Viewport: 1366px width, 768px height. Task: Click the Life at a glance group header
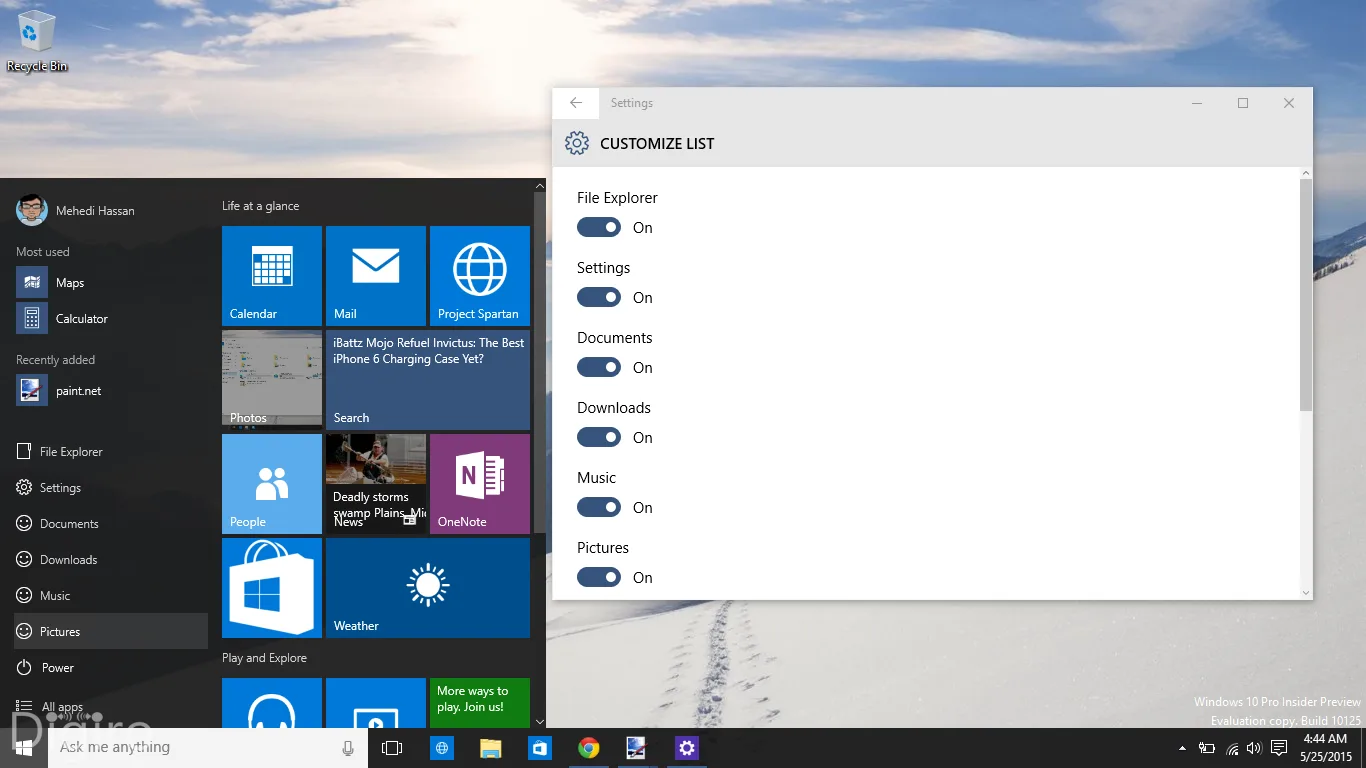click(261, 206)
